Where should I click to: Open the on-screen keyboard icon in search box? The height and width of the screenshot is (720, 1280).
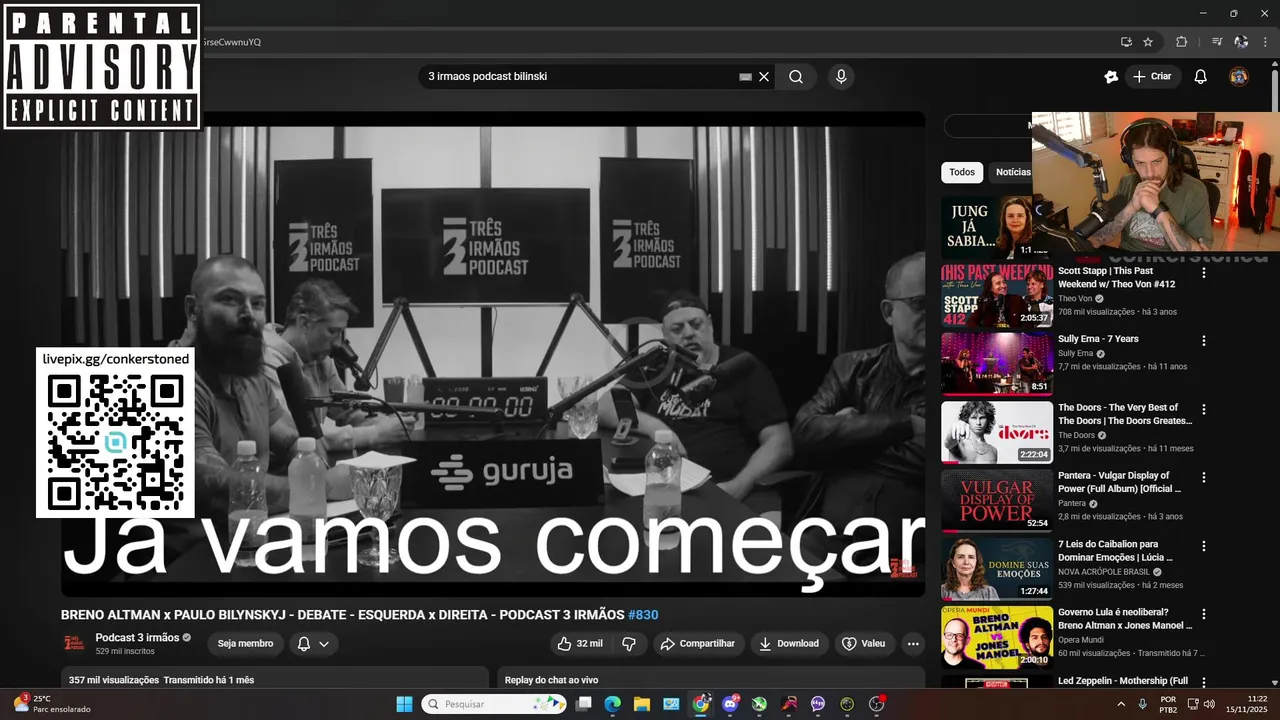[745, 77]
